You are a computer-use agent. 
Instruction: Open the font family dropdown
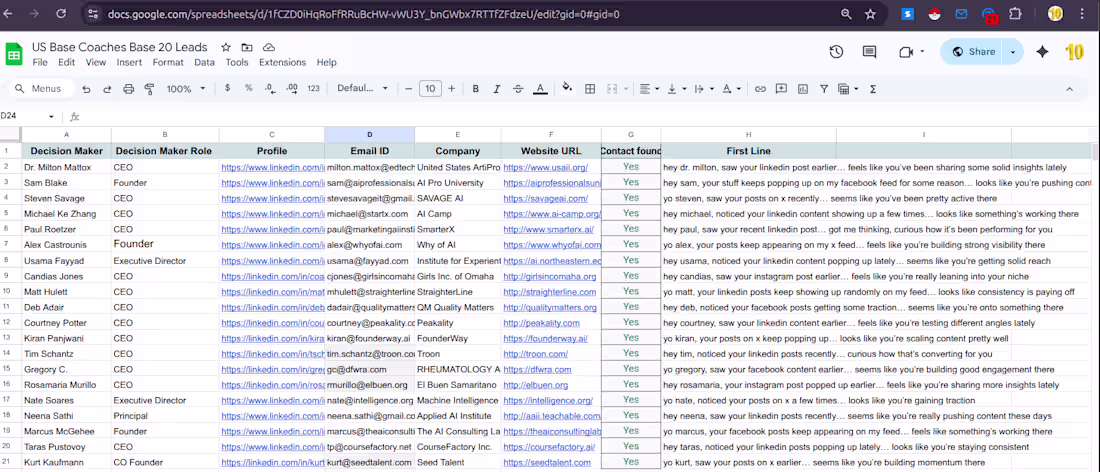click(363, 89)
